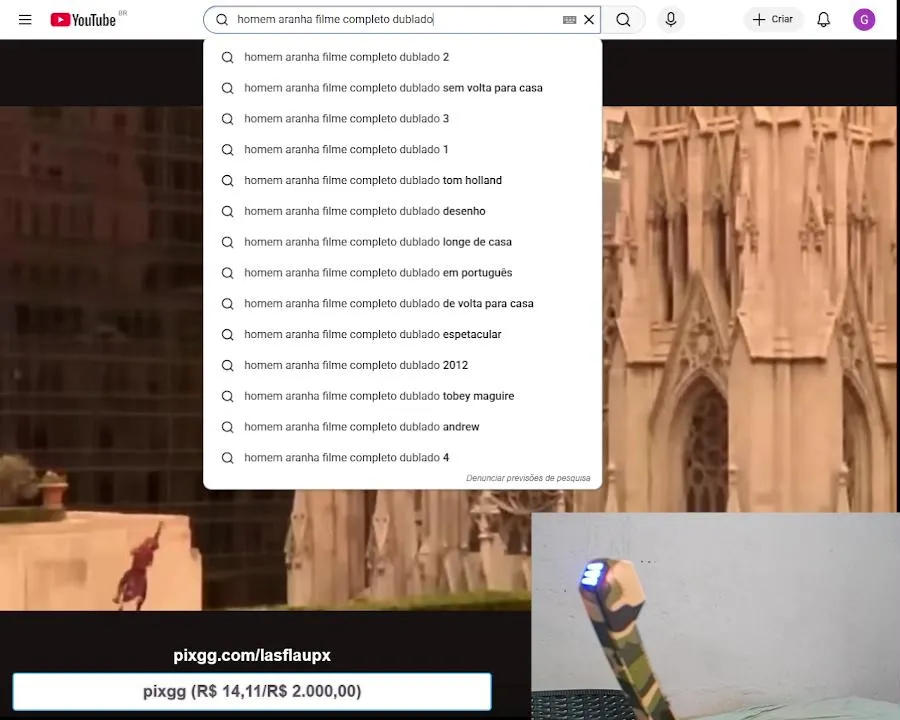Screen dimensions: 900x720
Task: Click search icon beside 'tobey maguire' suggestion
Action: click(x=228, y=396)
